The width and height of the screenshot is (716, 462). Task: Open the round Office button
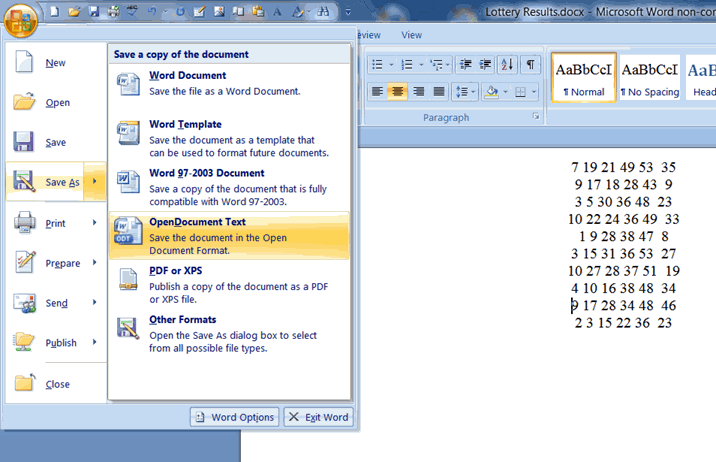click(x=20, y=20)
